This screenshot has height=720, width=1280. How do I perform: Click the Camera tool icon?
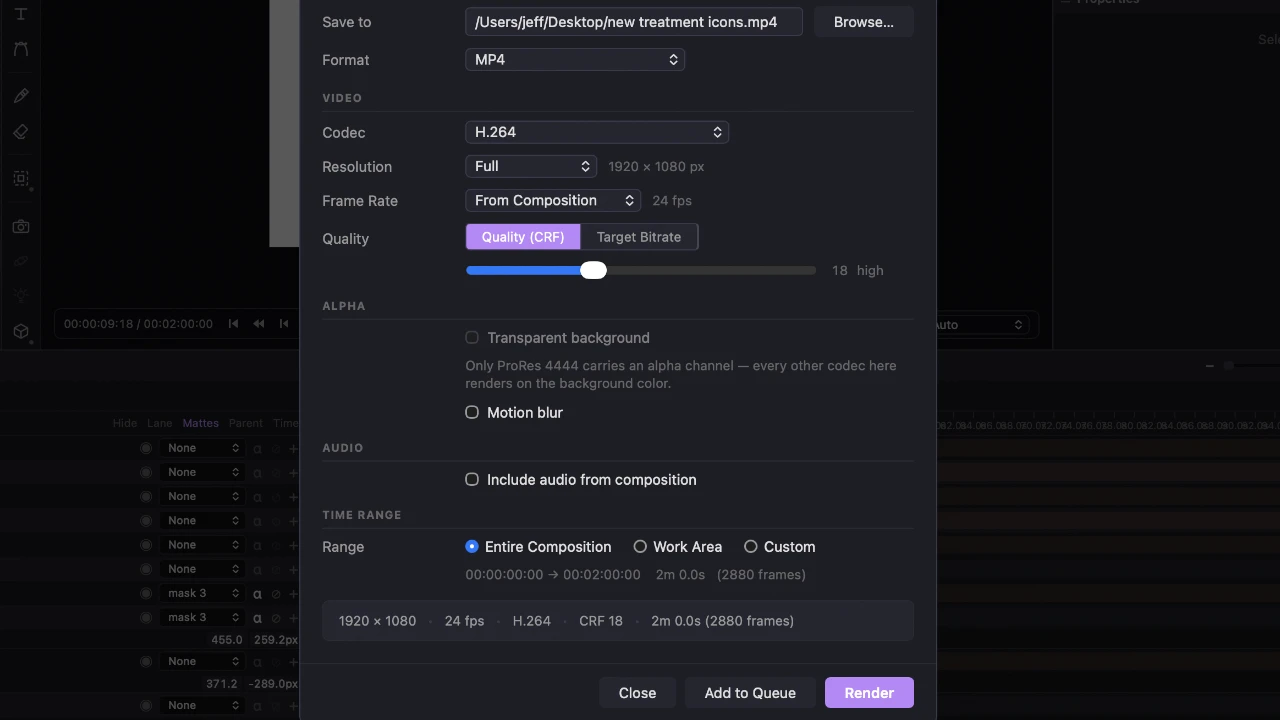pos(21,227)
